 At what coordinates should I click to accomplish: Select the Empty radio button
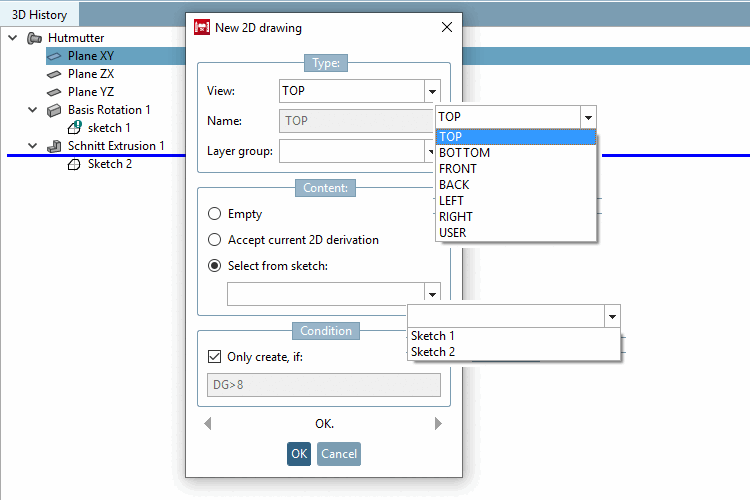tap(214, 213)
